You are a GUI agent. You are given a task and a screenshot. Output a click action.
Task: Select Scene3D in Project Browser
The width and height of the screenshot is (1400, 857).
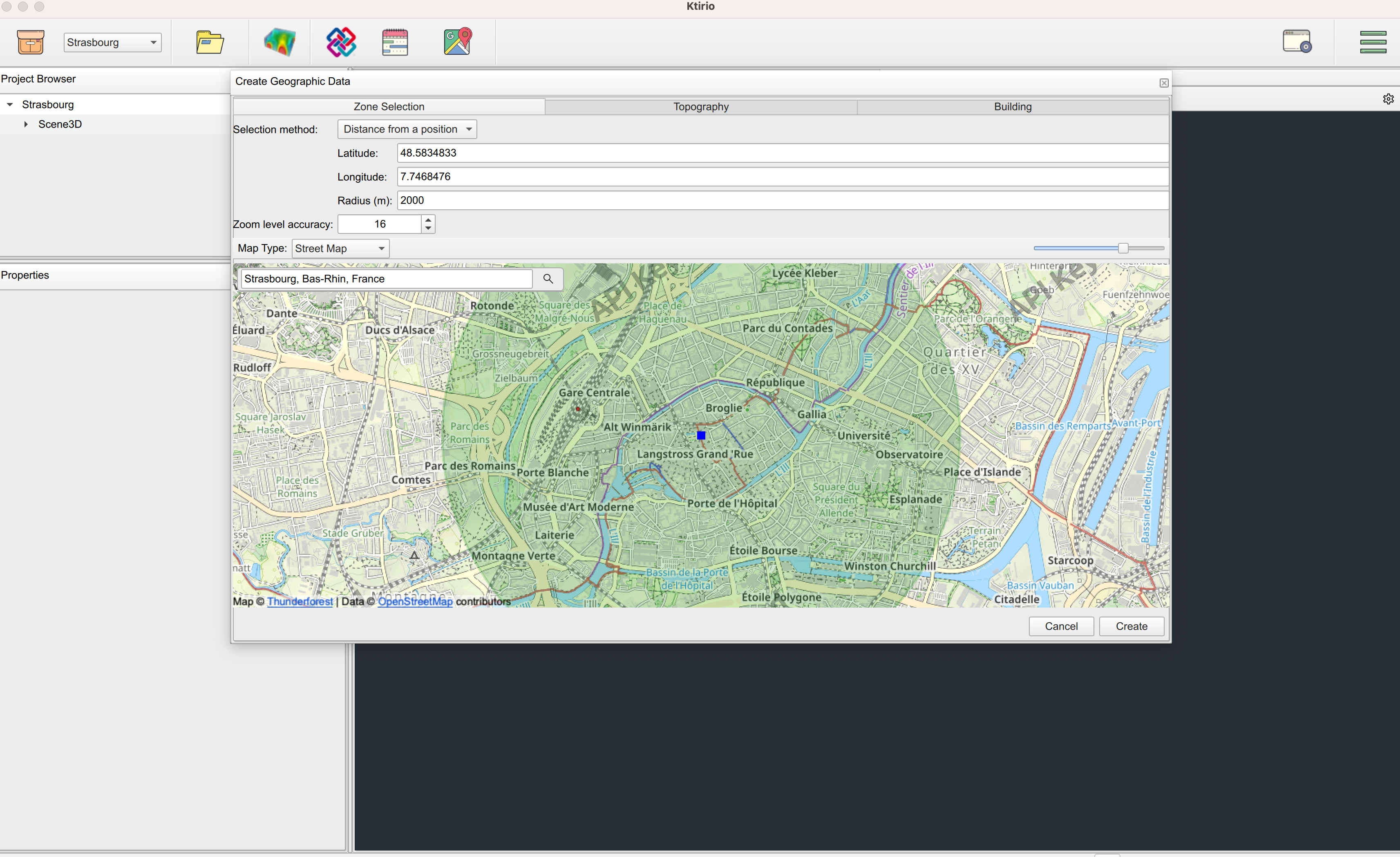click(60, 124)
